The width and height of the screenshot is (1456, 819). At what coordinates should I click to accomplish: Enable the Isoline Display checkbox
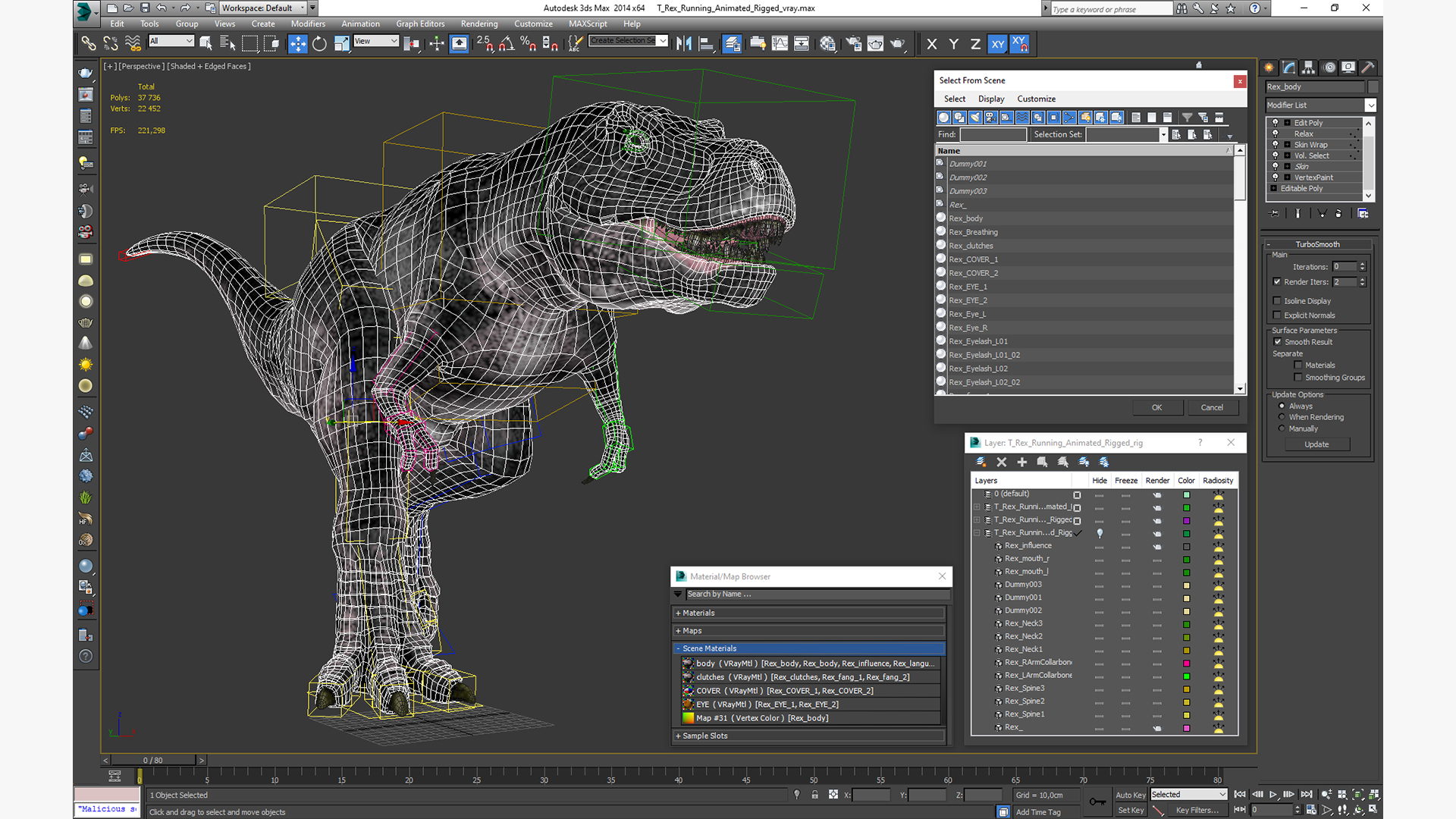[x=1278, y=301]
